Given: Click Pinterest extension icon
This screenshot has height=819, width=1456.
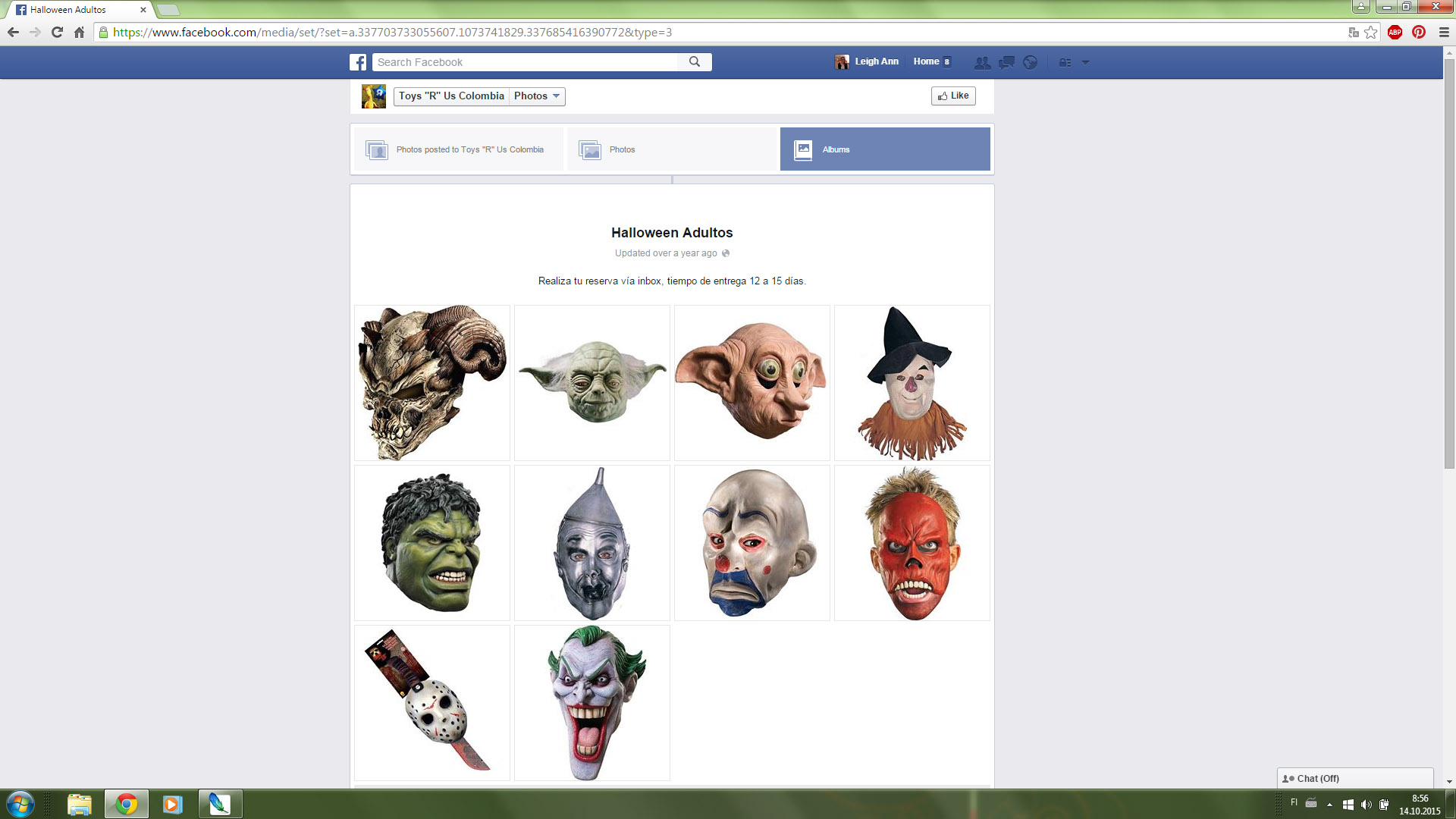Looking at the screenshot, I should 1419,32.
